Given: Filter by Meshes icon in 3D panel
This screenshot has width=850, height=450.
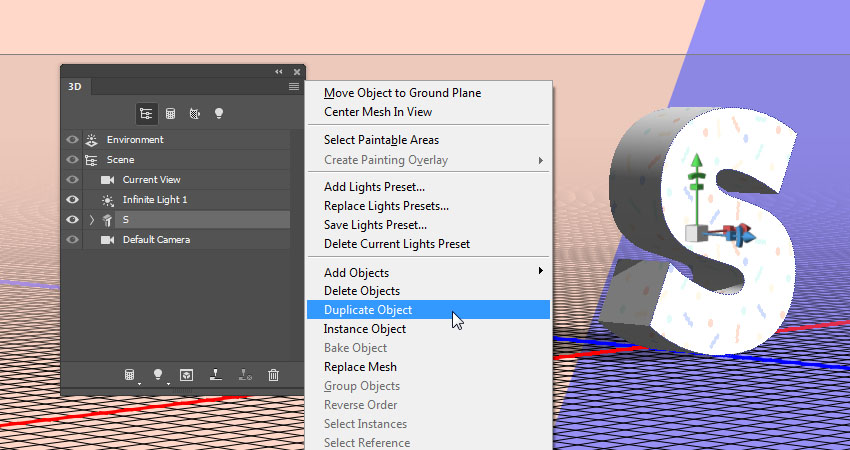Looking at the screenshot, I should coord(170,113).
